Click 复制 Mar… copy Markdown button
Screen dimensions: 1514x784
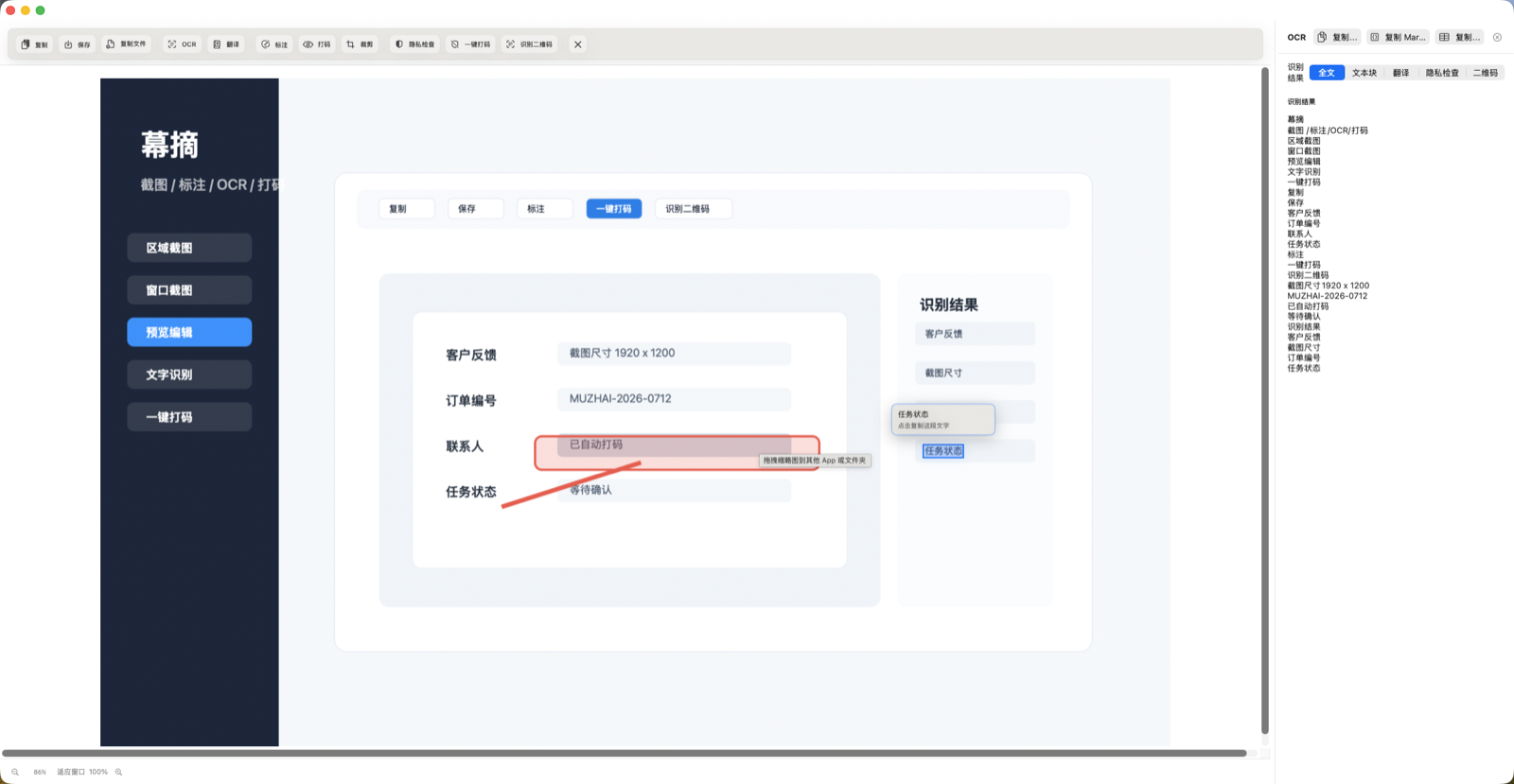click(1398, 37)
